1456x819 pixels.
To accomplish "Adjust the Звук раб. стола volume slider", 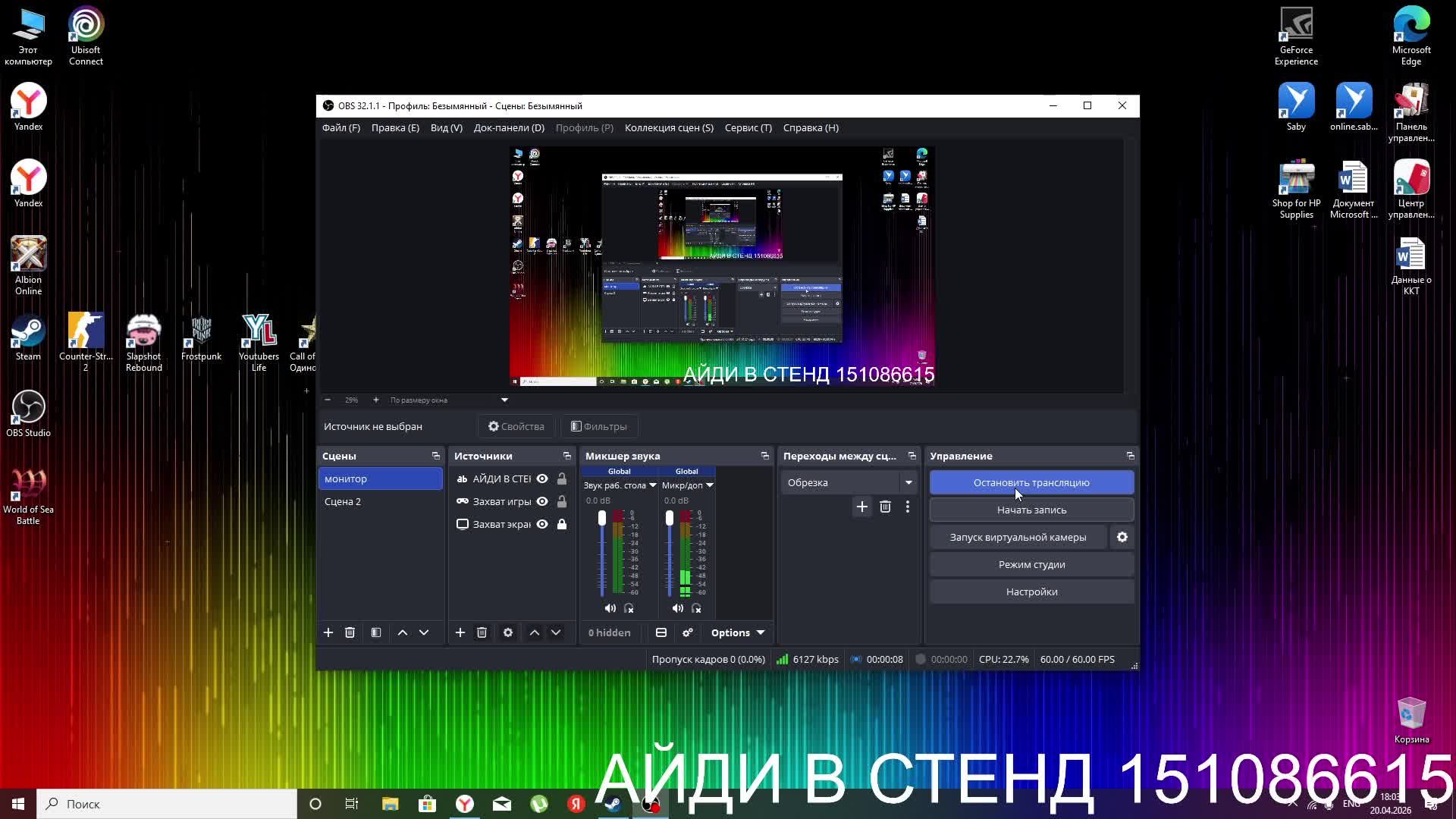I will coord(601,517).
